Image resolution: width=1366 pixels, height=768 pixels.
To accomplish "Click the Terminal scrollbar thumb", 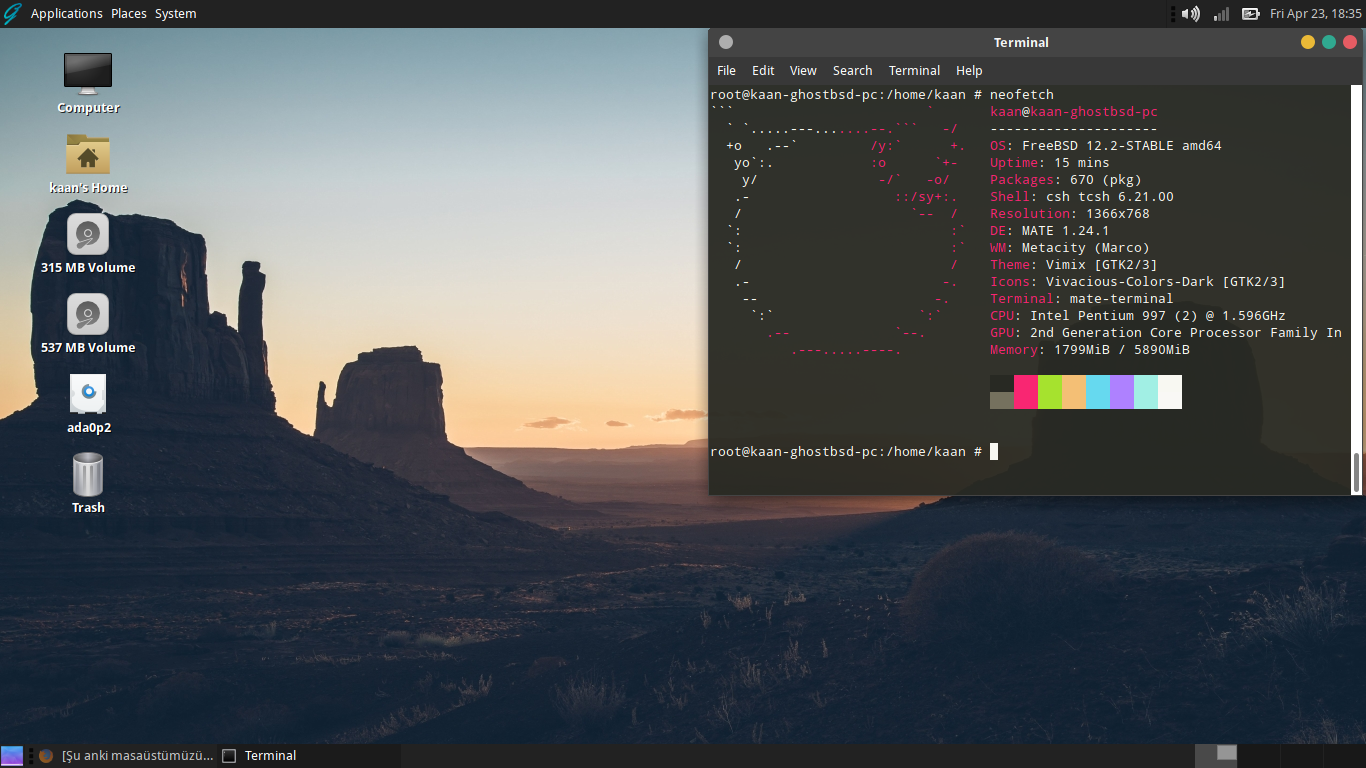I will (x=1357, y=472).
